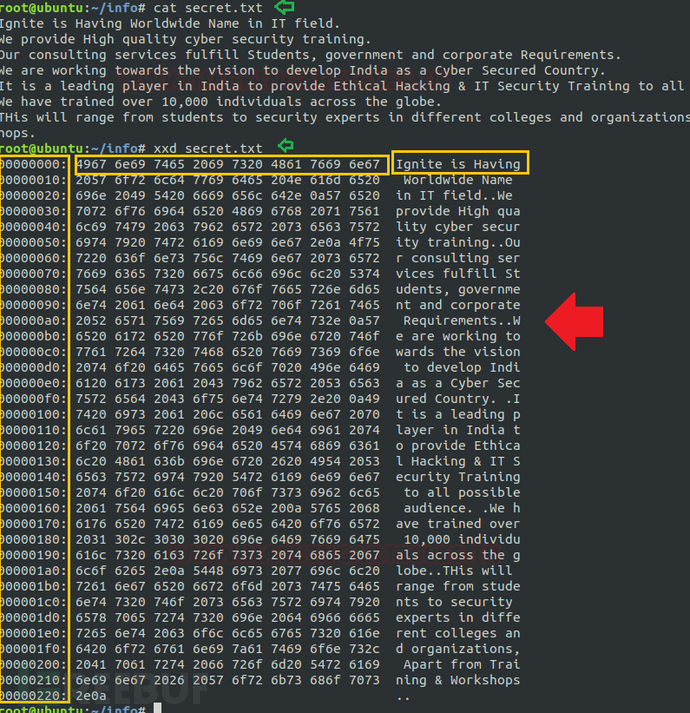Click the 'cat secret.txt' command text

(208, 8)
